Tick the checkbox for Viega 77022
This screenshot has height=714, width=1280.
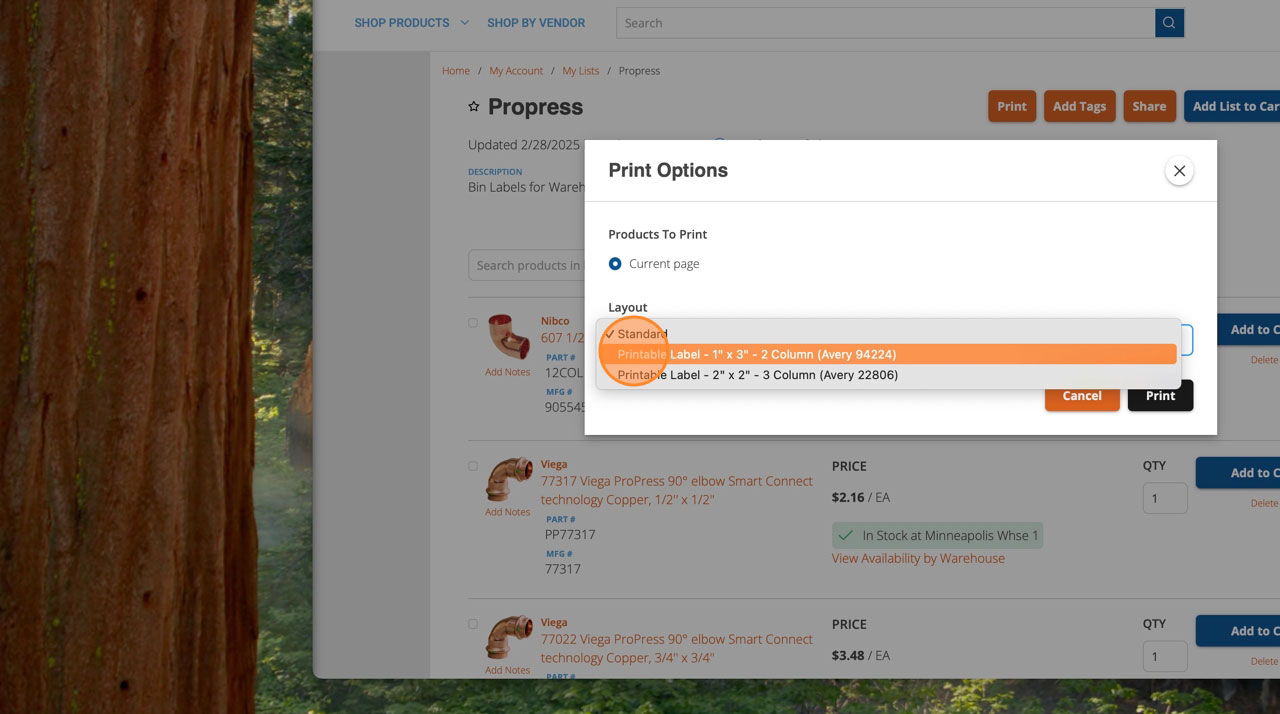coord(473,624)
